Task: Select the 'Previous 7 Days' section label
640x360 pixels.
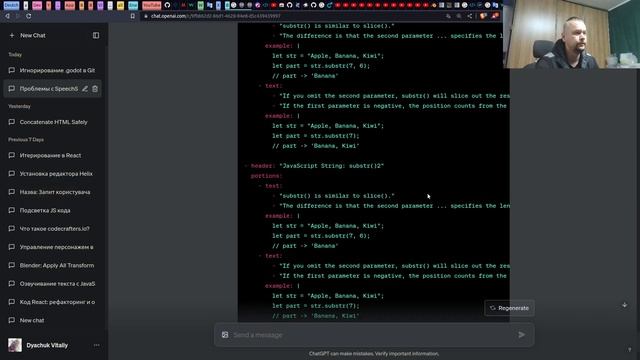Action: 26,140
